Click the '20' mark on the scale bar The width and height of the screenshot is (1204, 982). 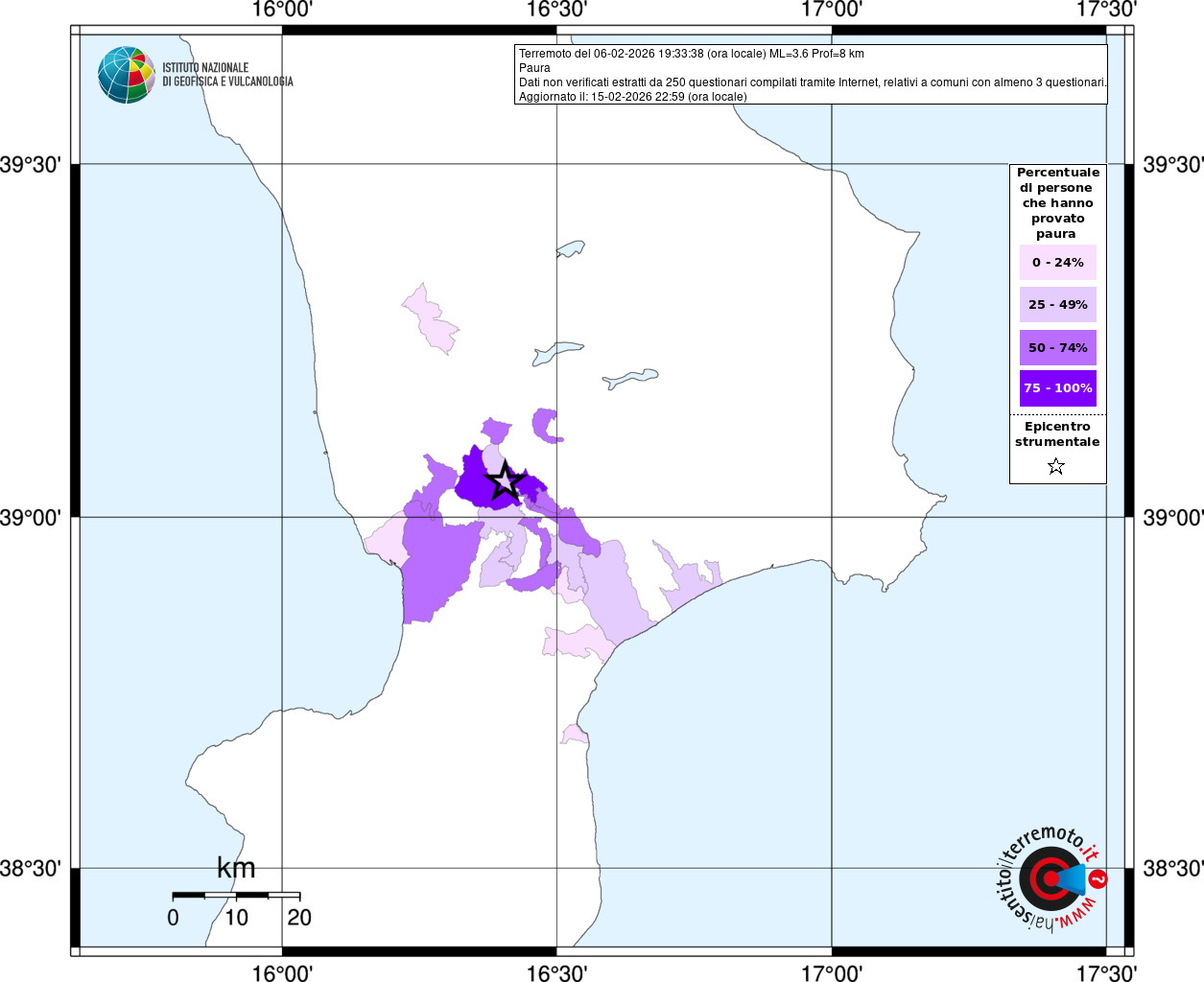pyautogui.click(x=299, y=918)
